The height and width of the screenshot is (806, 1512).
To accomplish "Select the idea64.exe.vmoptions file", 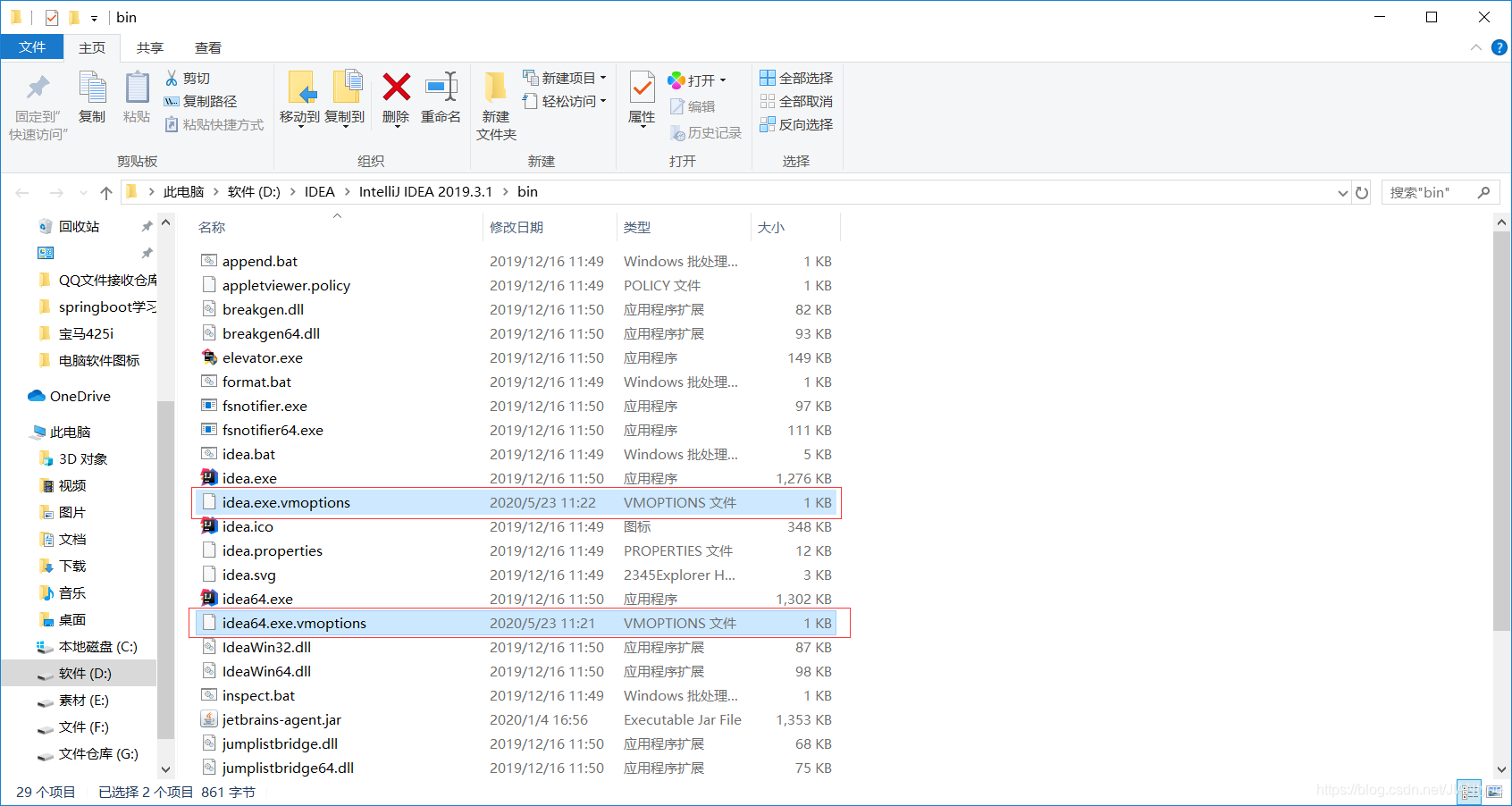I will (517, 624).
